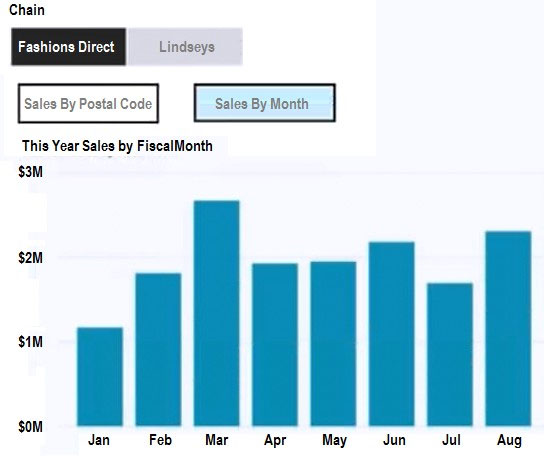Select the Jun sales bar
Image resolution: width=544 pixels, height=456 pixels.
tap(391, 334)
